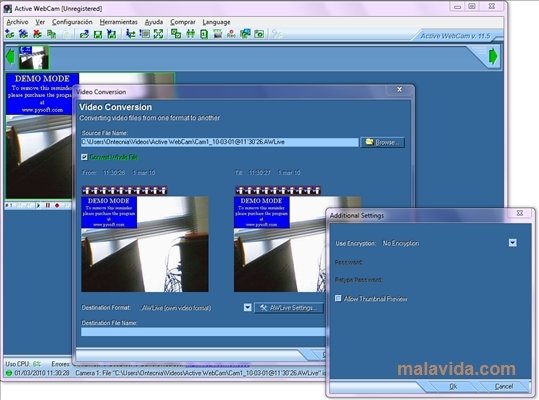Viewport: 539px width, 400px height.
Task: Open the Archivo menu
Action: pos(18,22)
